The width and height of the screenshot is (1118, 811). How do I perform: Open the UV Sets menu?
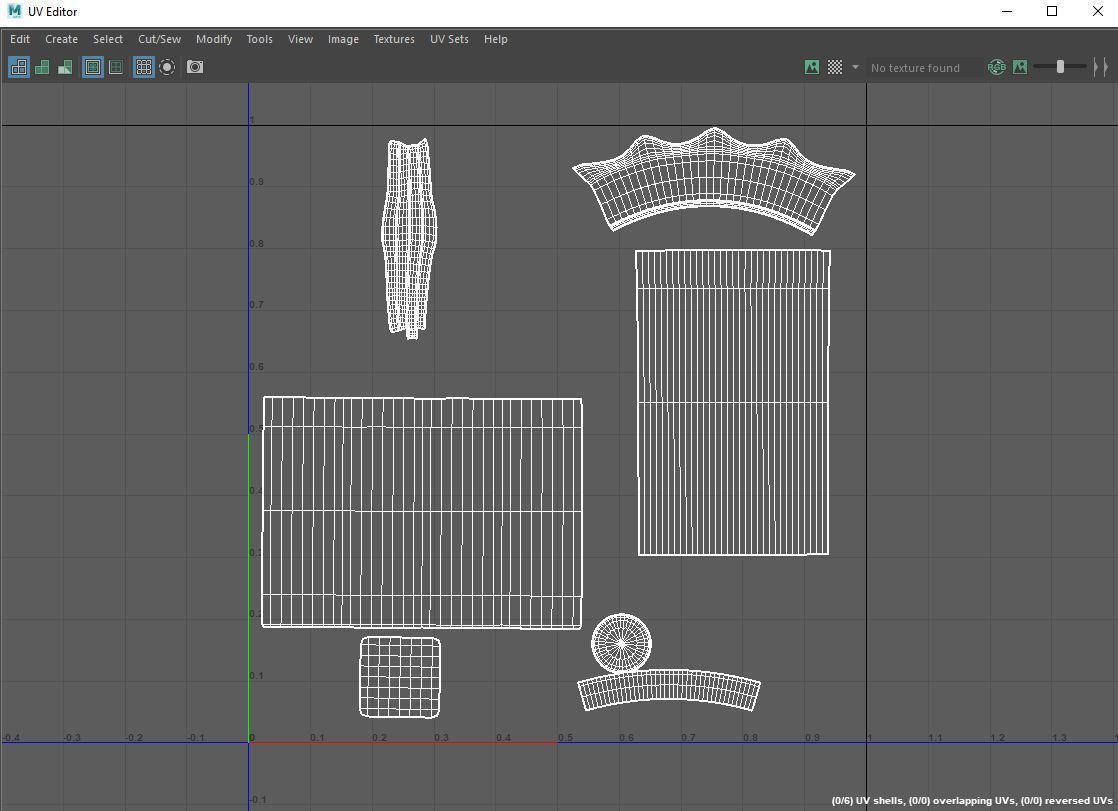click(x=449, y=39)
